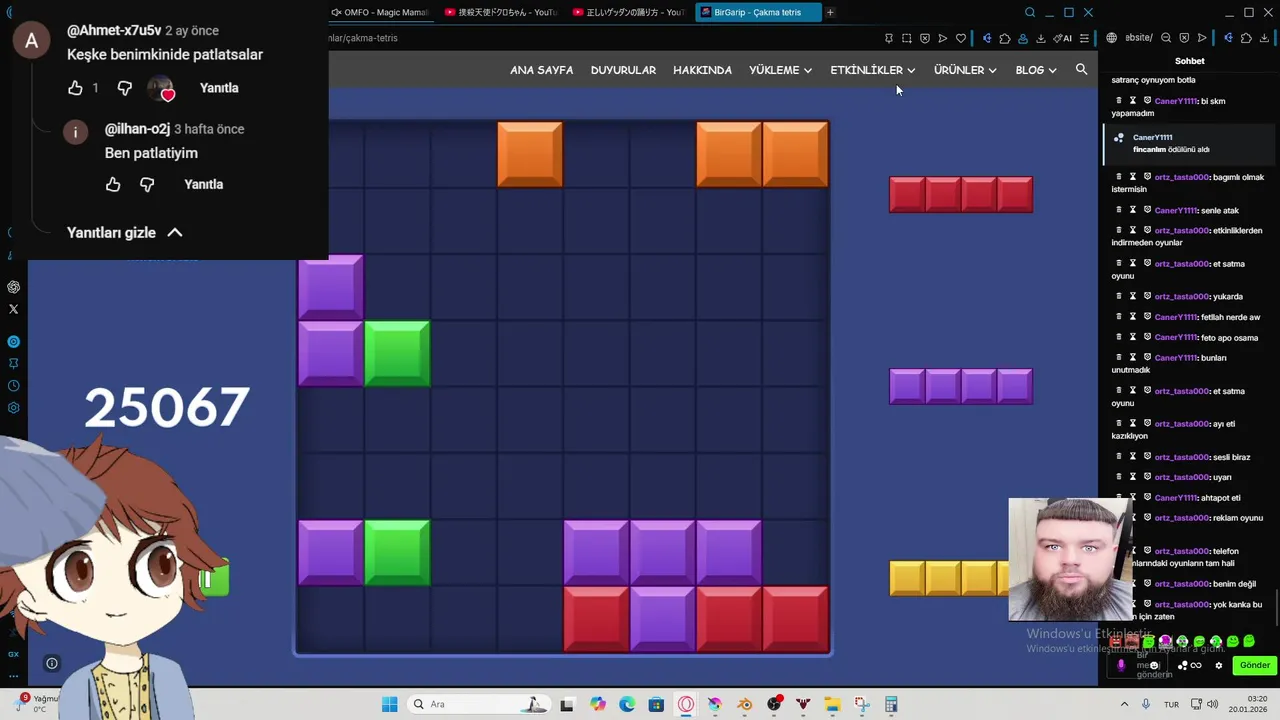Go to ANA SAYFA menu item
Image resolution: width=1280 pixels, height=720 pixels.
(541, 70)
